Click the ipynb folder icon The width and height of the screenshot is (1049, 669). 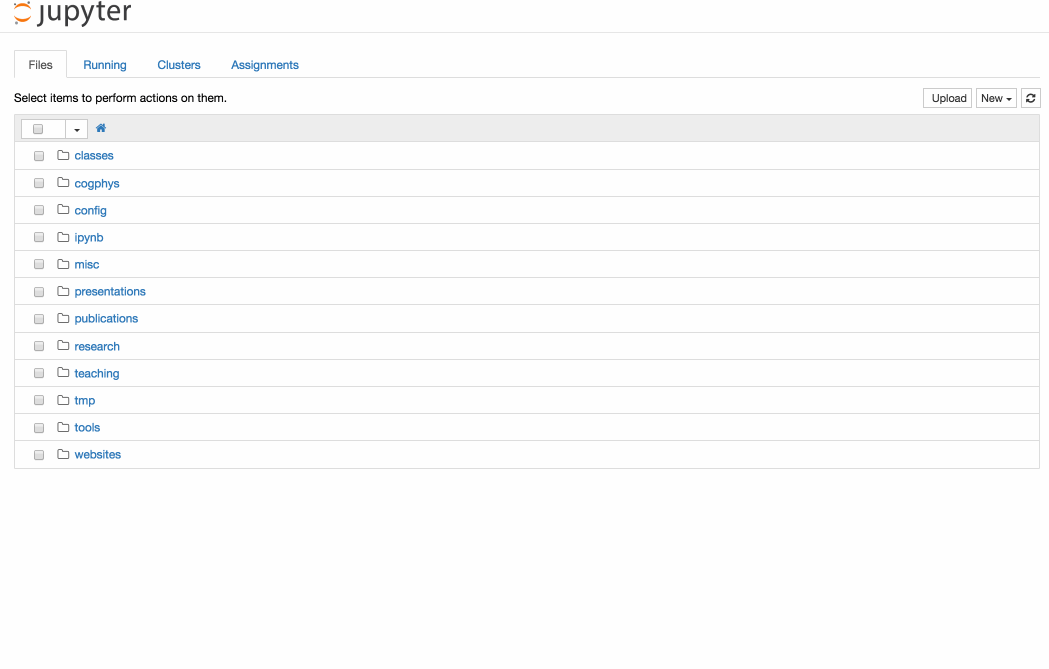click(63, 237)
